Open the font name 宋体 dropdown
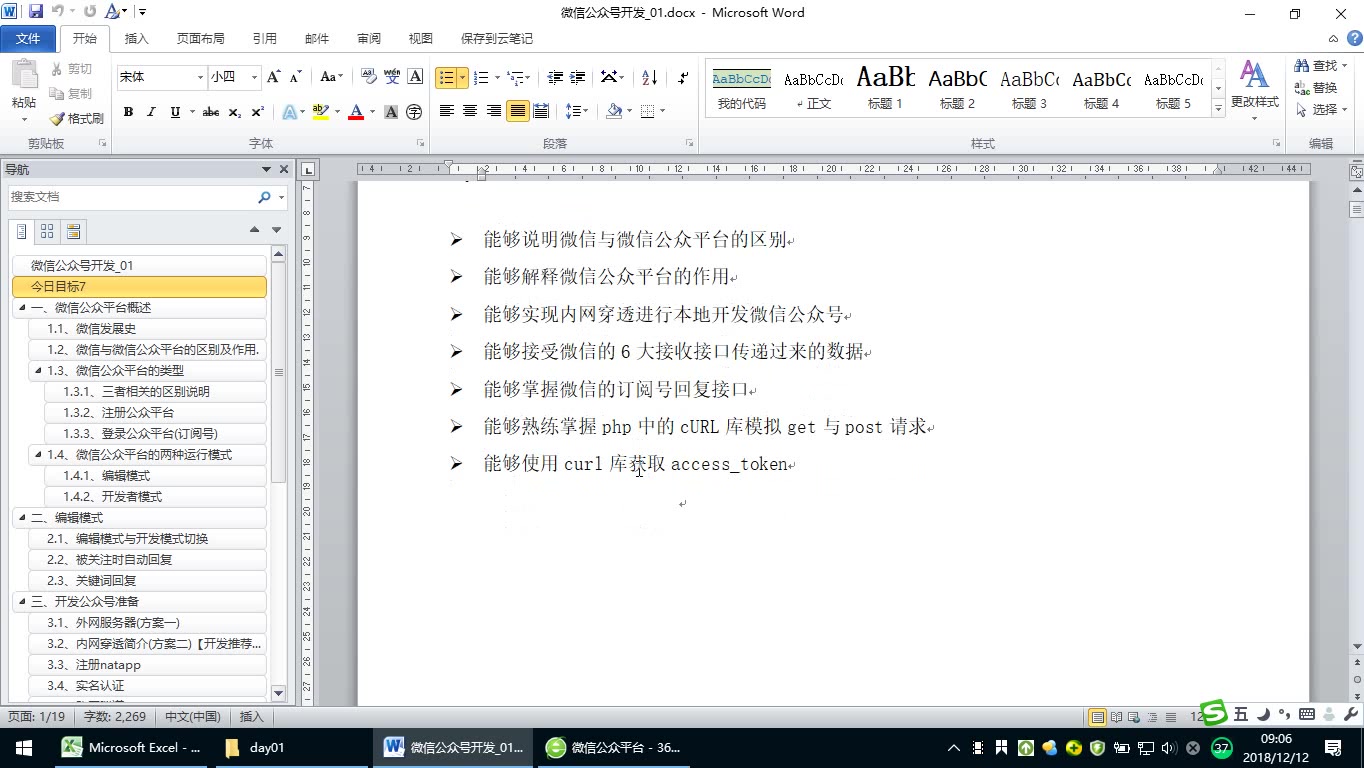1364x768 pixels. tap(199, 77)
